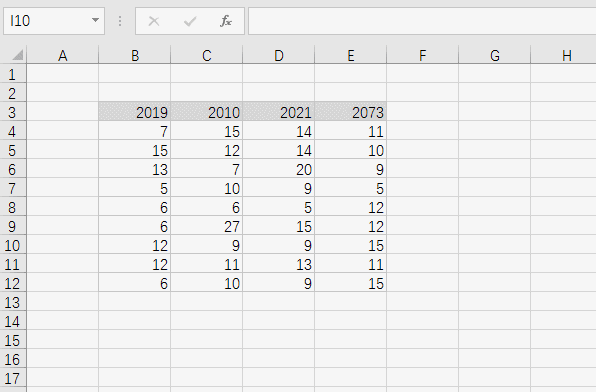Click cell E8 with value 12
Screen dimensions: 596x392
tap(350, 207)
